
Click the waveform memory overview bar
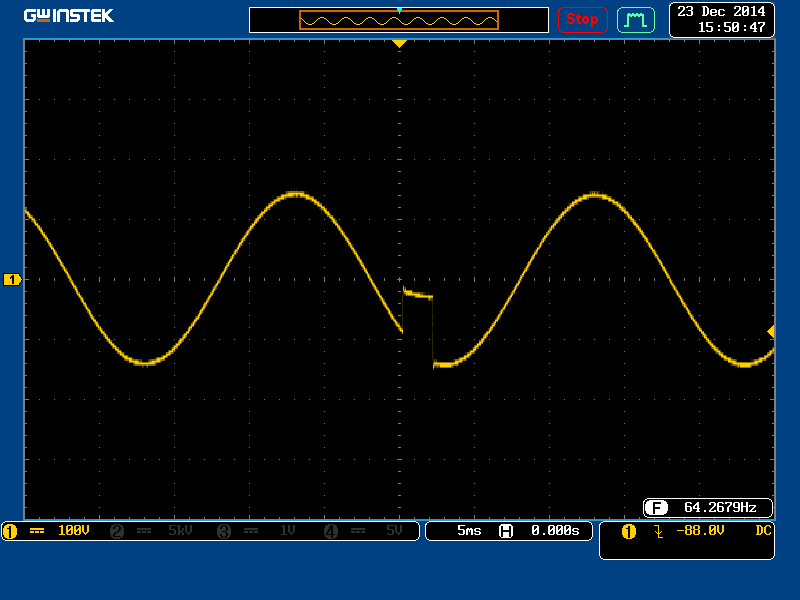coord(399,20)
